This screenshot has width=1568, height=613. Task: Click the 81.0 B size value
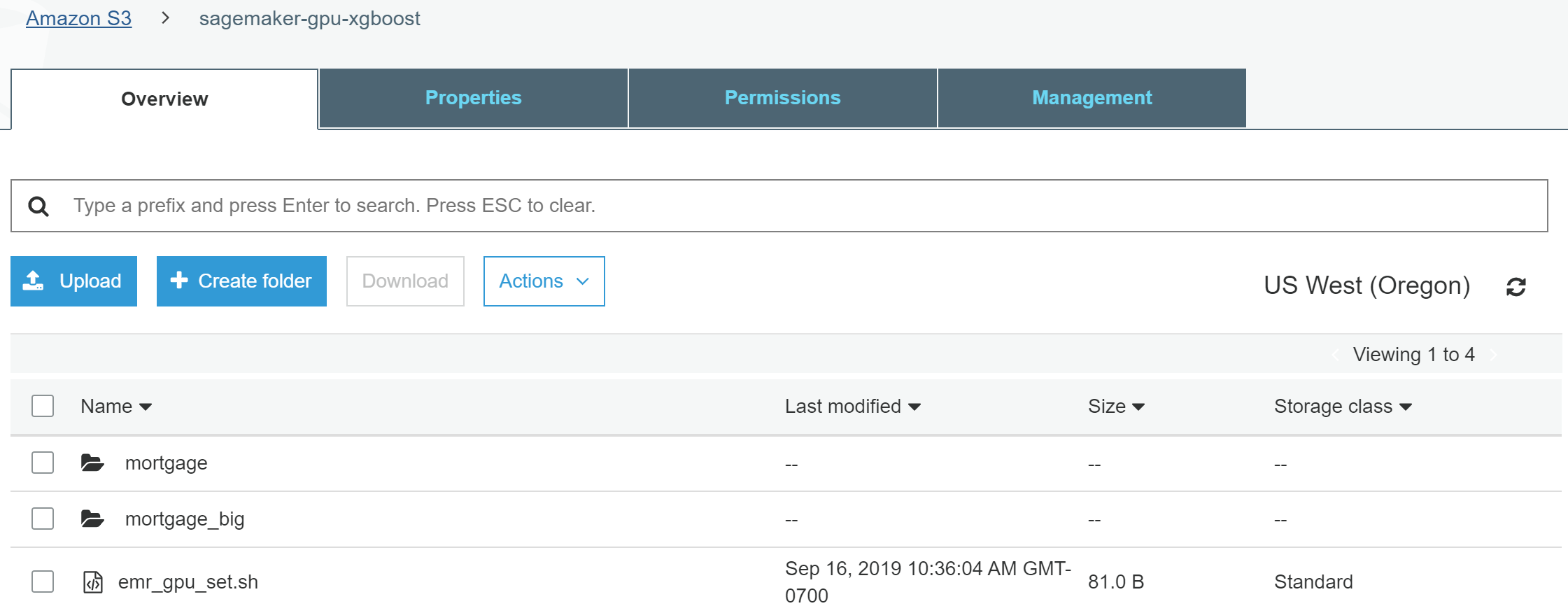coord(1116,582)
